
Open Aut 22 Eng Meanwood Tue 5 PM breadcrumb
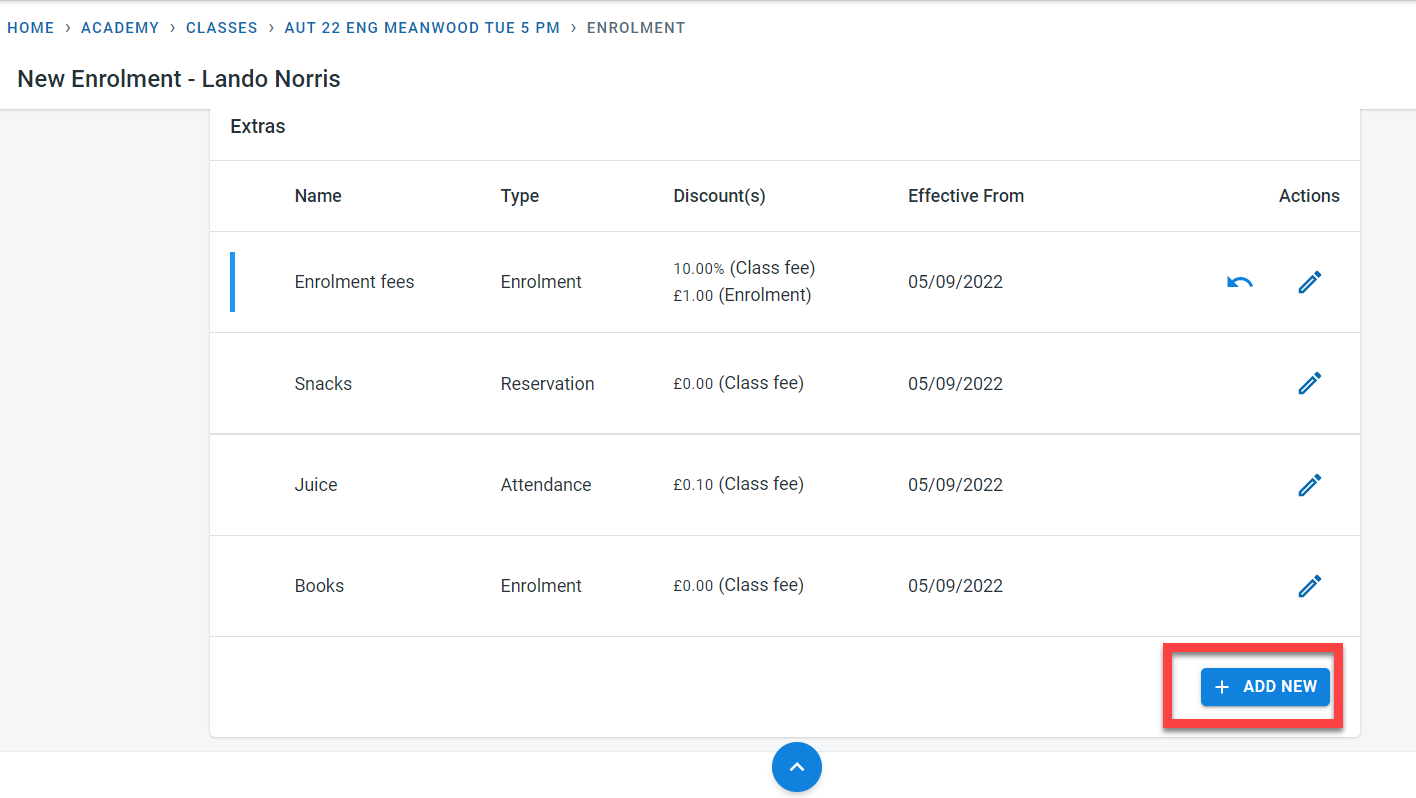422,28
